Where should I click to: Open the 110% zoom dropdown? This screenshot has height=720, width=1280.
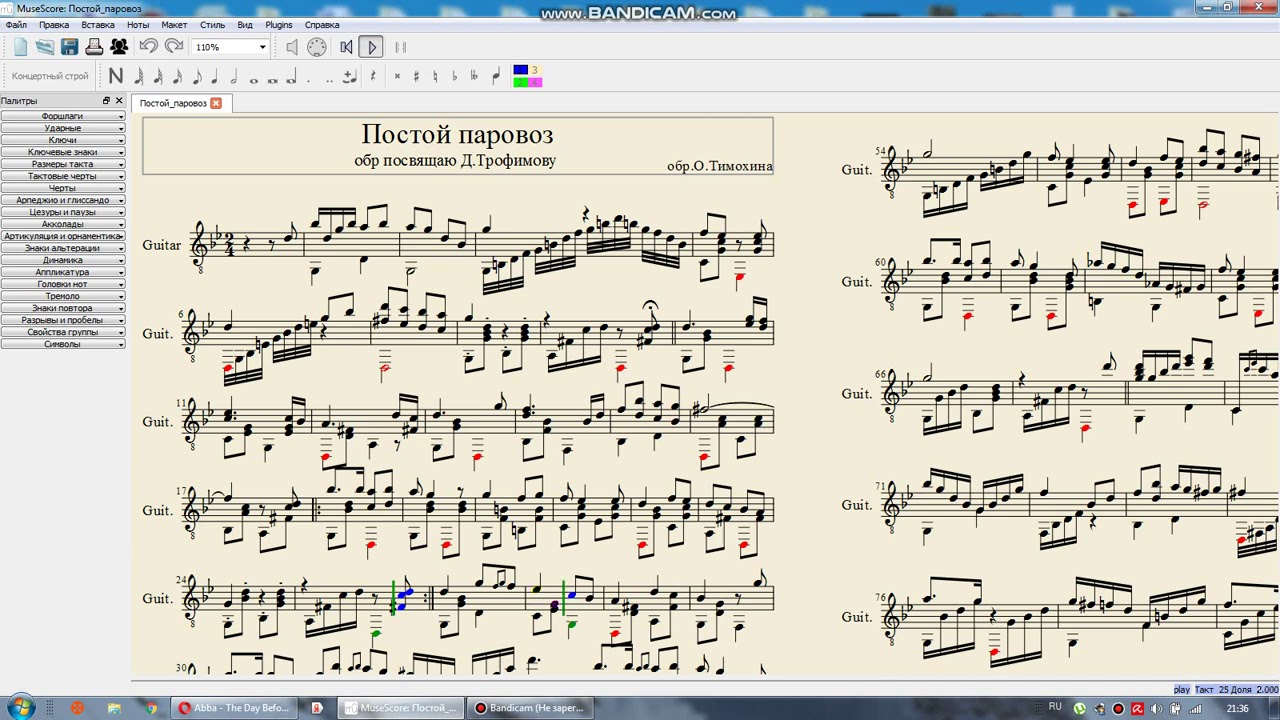tap(262, 47)
